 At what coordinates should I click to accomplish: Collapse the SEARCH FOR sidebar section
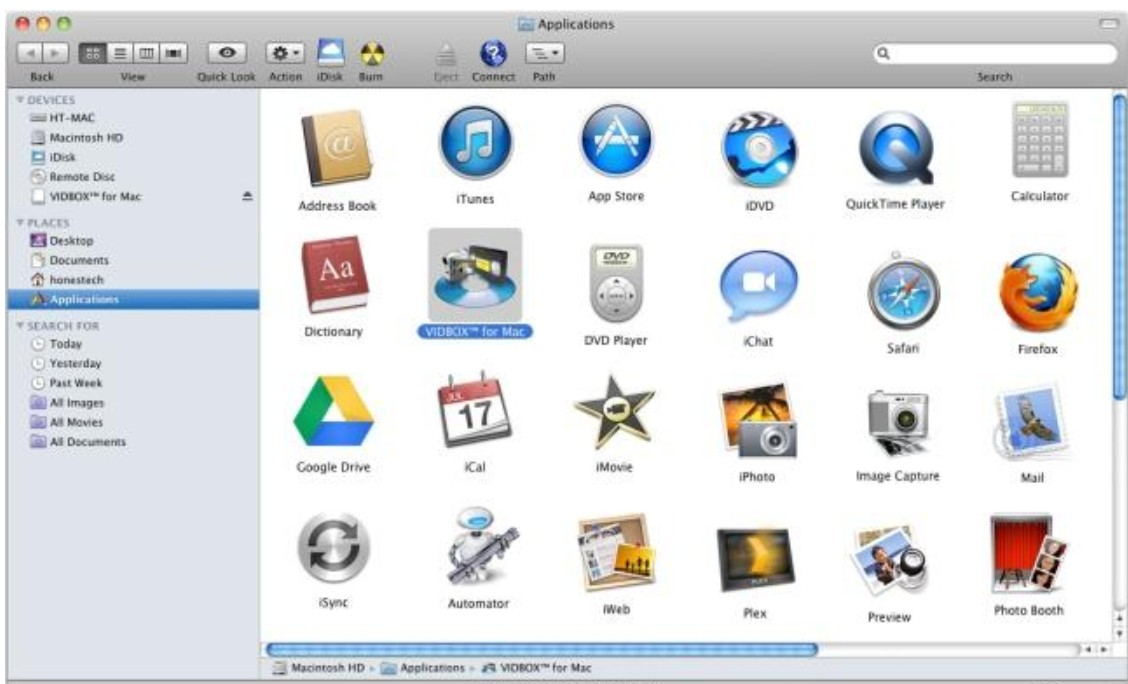pos(20,326)
